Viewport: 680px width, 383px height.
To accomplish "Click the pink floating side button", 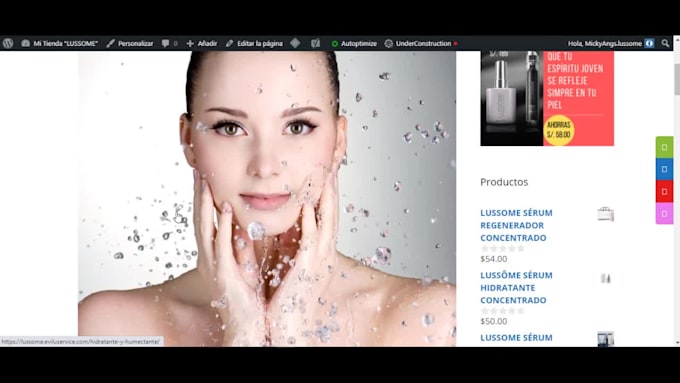I will click(664, 213).
